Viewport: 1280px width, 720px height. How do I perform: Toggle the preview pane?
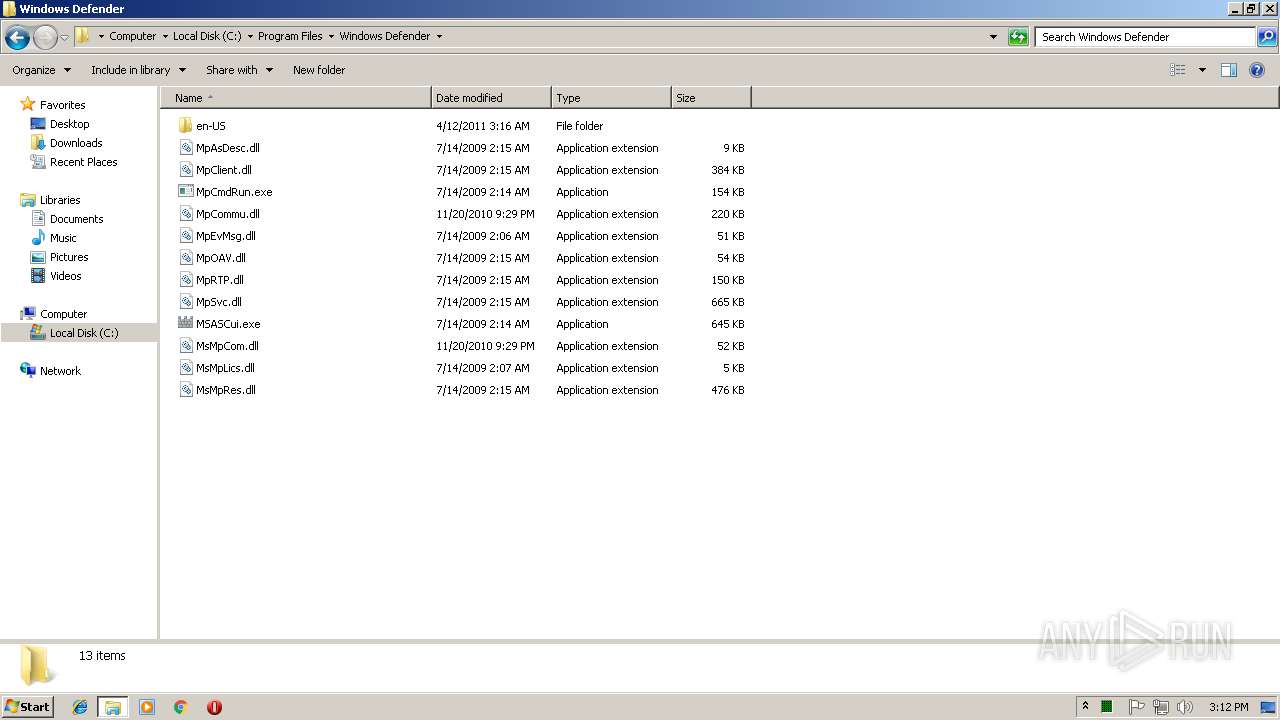[x=1229, y=70]
